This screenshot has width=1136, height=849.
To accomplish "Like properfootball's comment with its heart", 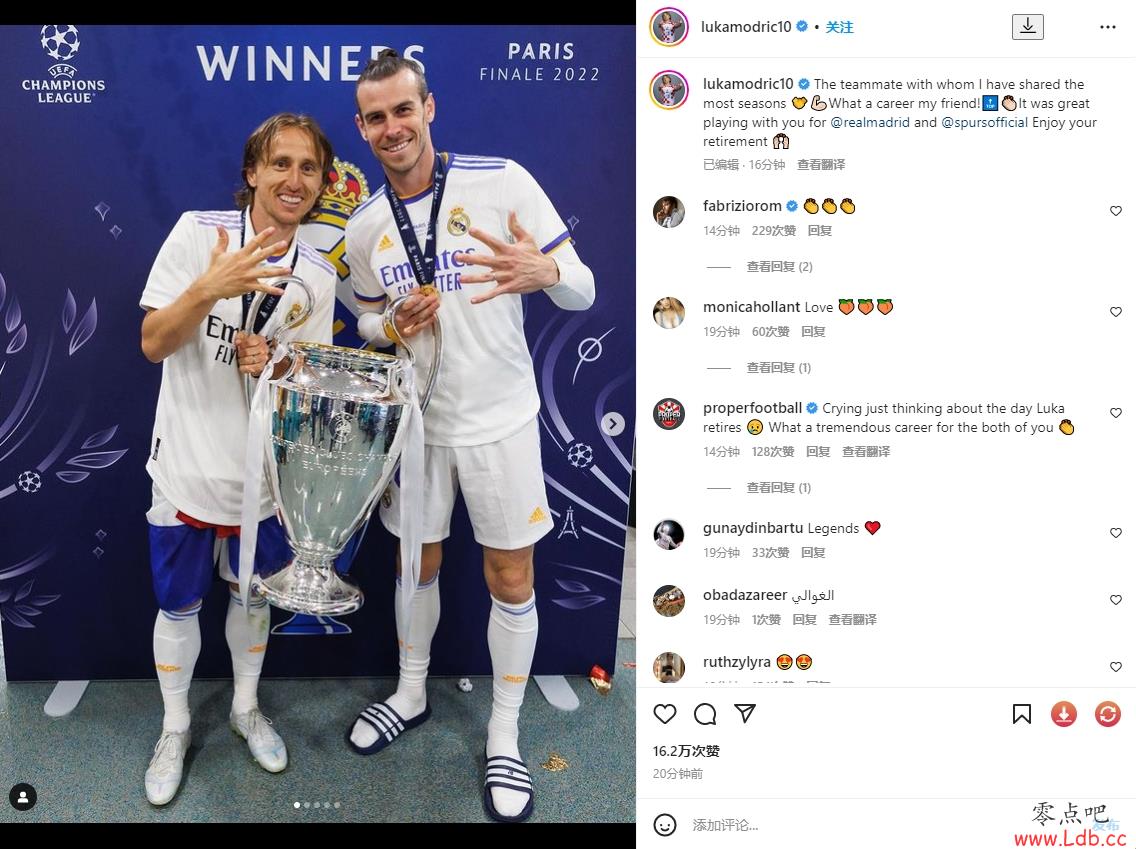I will click(x=1116, y=413).
